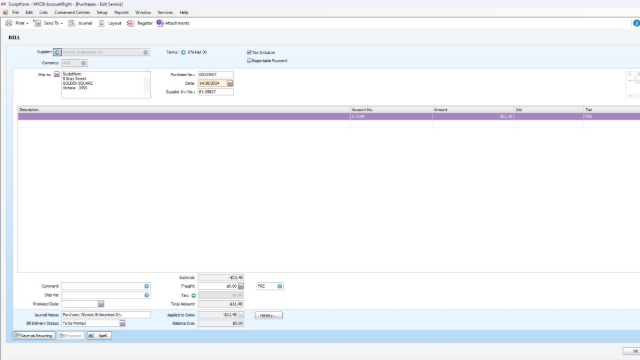Click the Ship To address text box
The width and height of the screenshot is (640, 360).
point(106,85)
